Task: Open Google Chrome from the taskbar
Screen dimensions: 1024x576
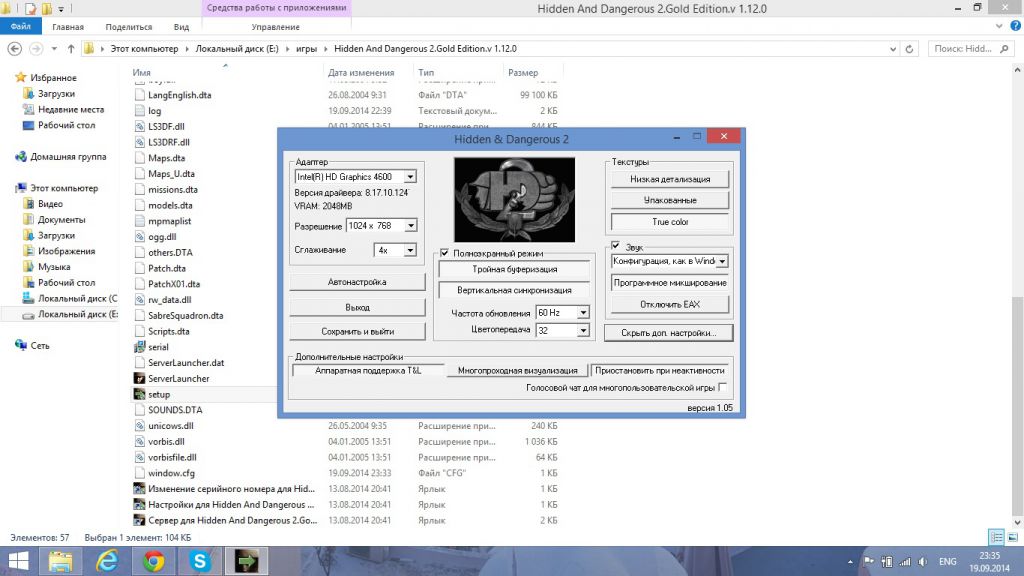Action: pos(154,561)
